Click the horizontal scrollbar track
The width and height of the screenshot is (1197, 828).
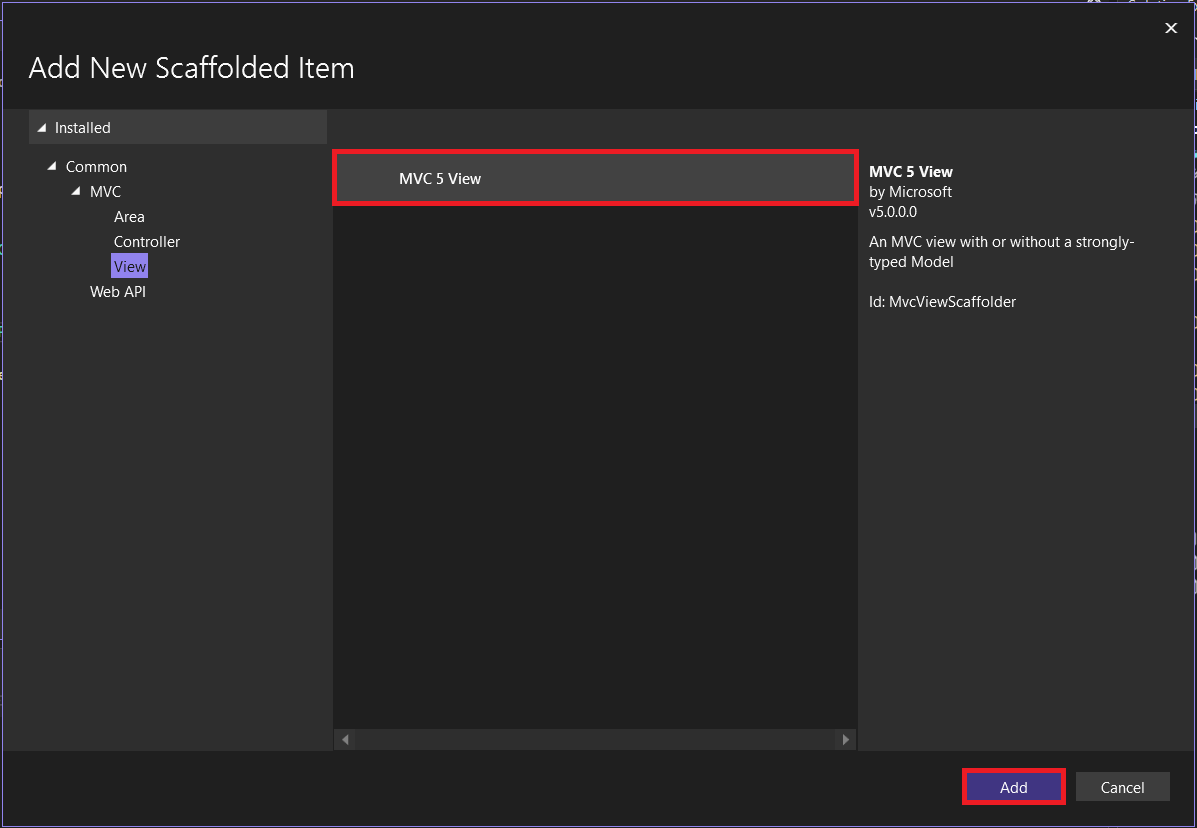coord(595,740)
